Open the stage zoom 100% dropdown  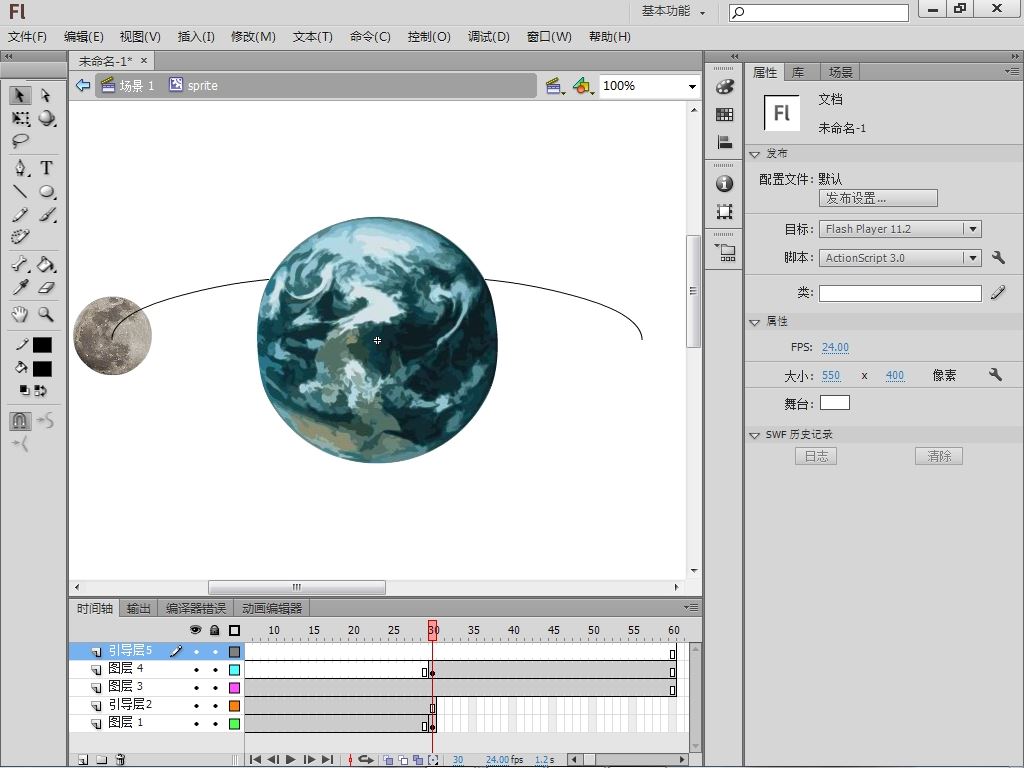point(691,86)
